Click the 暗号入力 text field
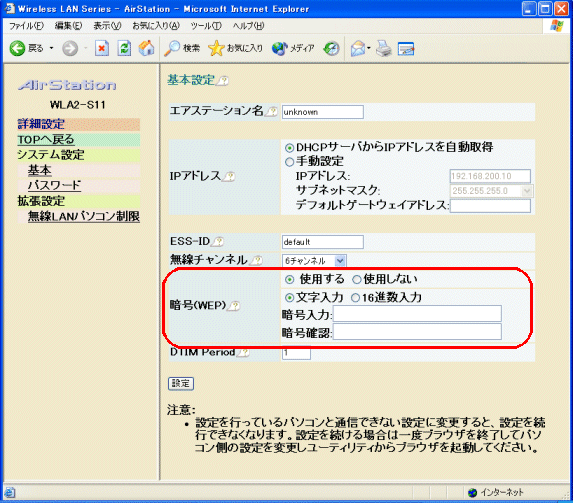This screenshot has height=503, width=573. point(417,314)
